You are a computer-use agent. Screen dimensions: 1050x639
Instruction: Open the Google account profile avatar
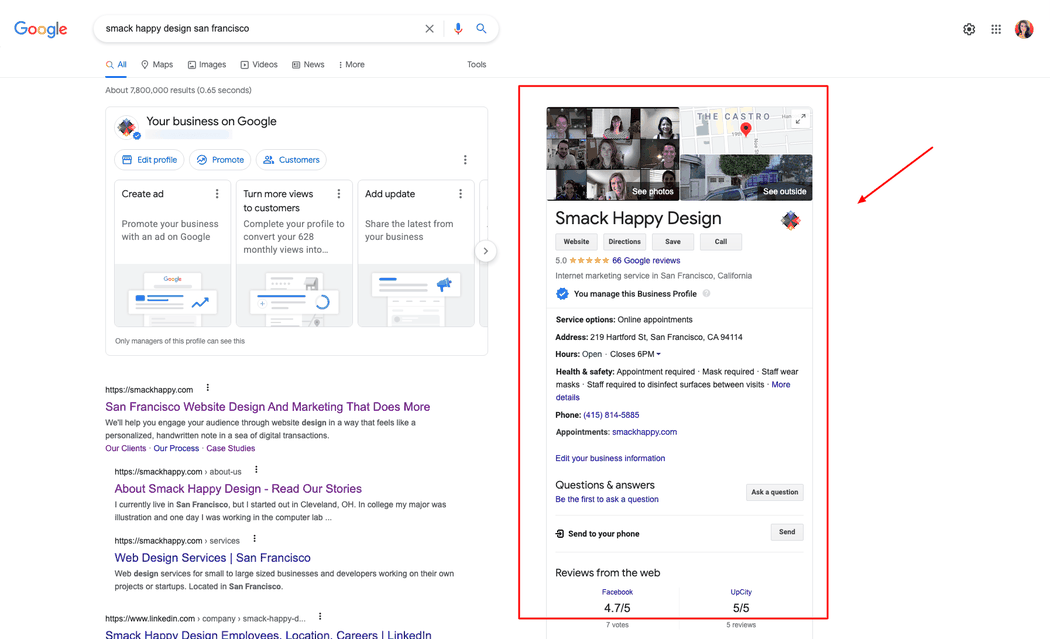[1024, 29]
